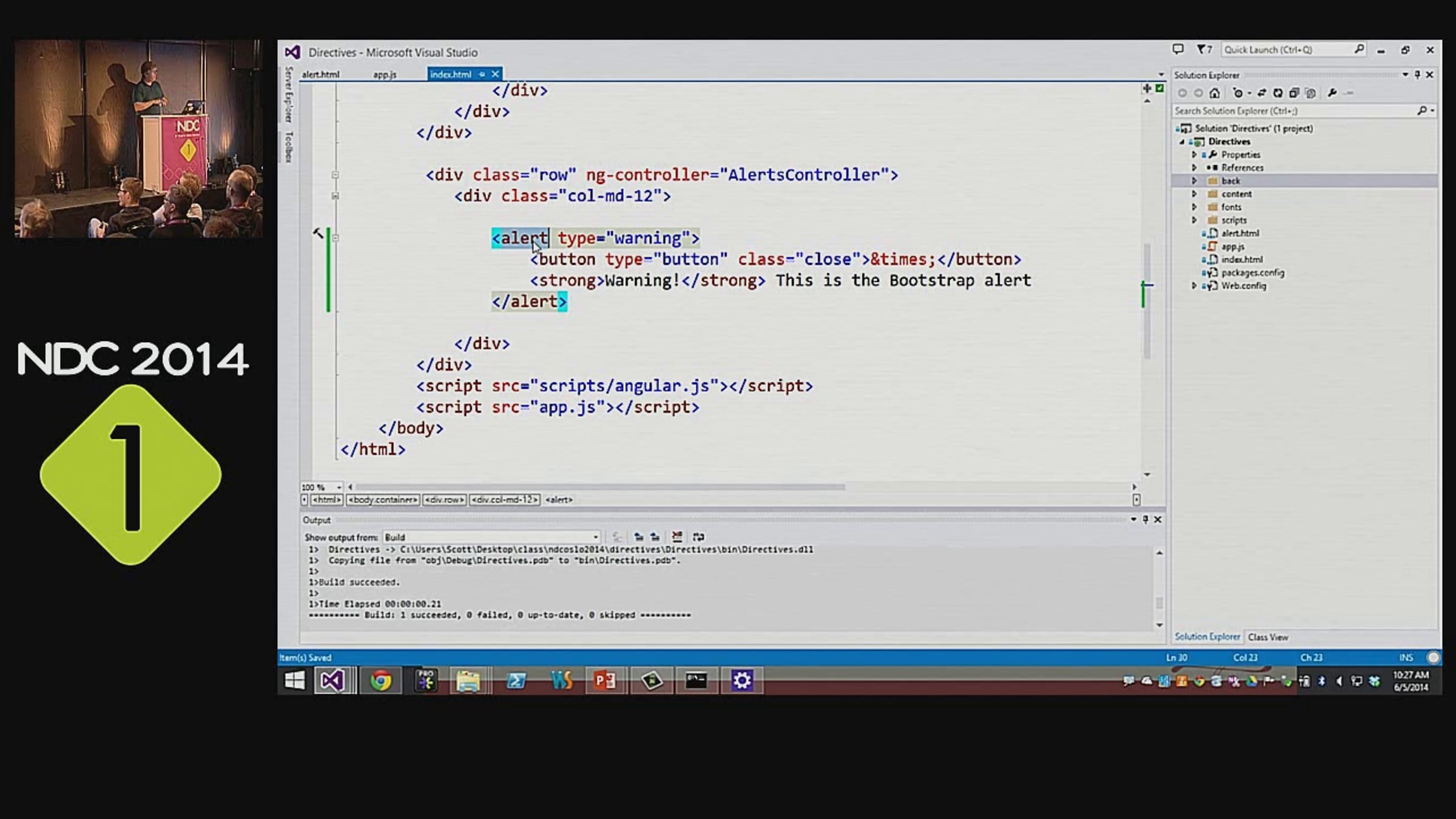The height and width of the screenshot is (819, 1456).
Task: Open the gear settings icon on taskbar
Action: (741, 681)
